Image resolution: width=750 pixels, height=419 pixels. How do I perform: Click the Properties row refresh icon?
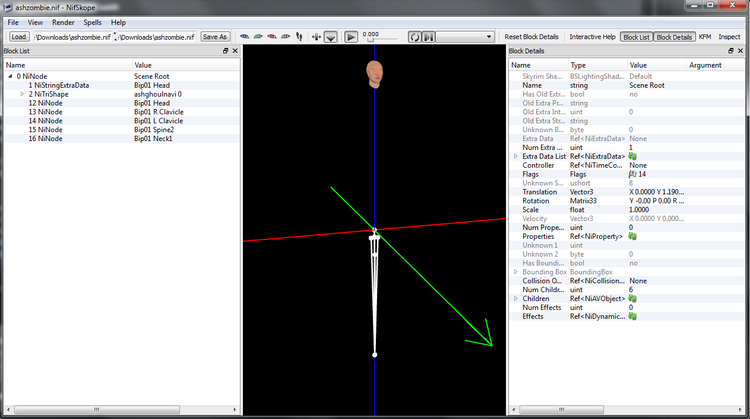coord(632,236)
